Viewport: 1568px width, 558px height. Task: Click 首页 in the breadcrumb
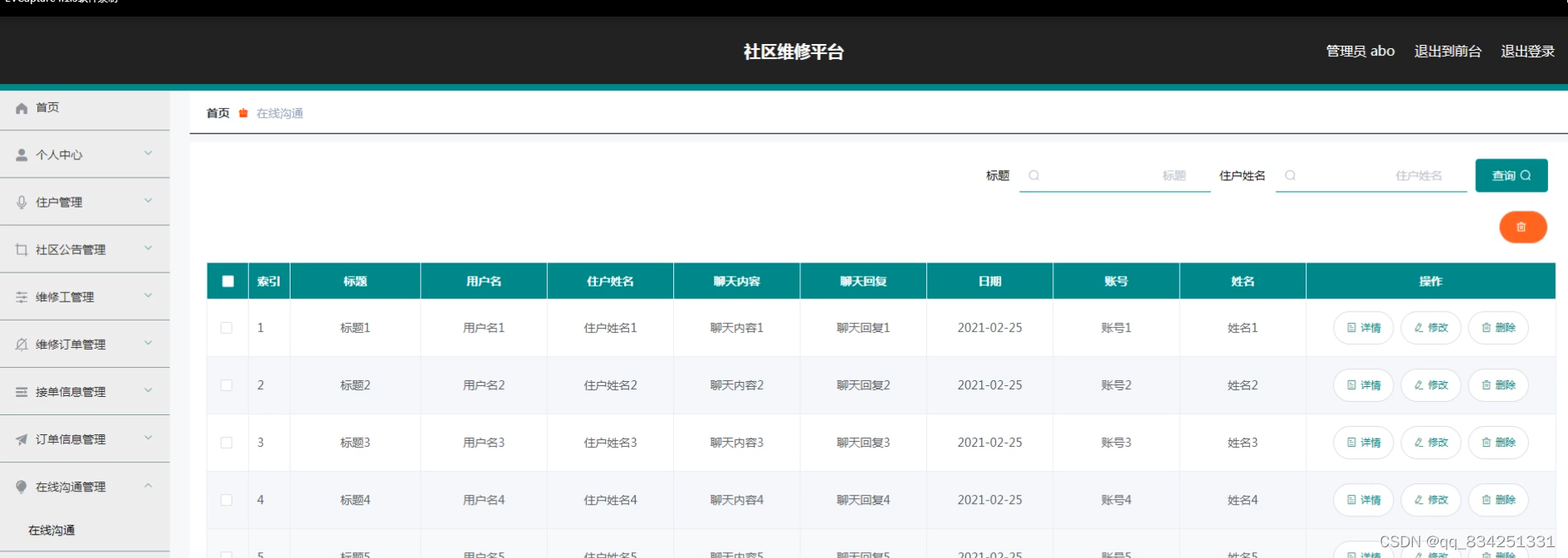pos(217,113)
